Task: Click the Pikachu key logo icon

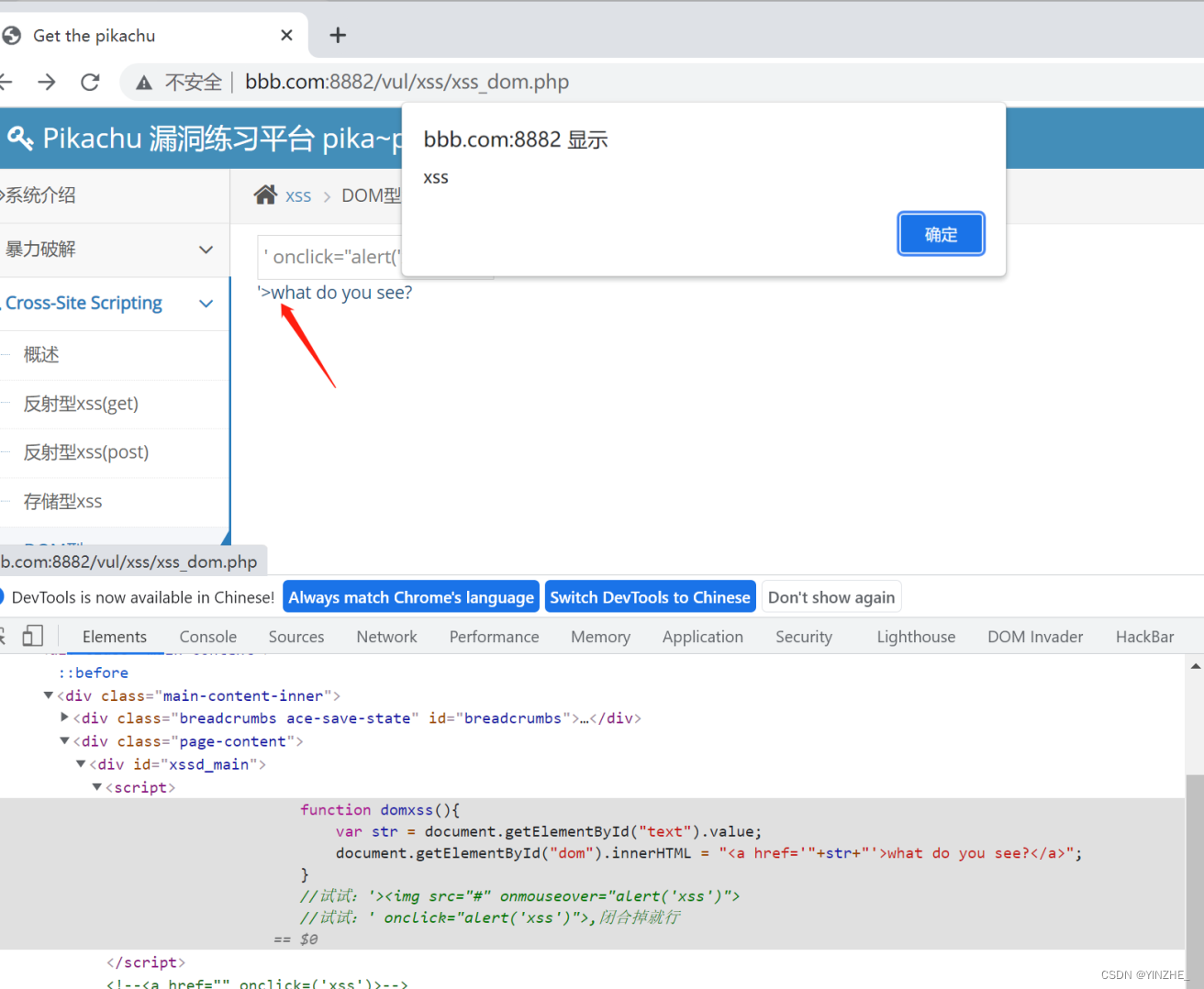Action: click(20, 139)
